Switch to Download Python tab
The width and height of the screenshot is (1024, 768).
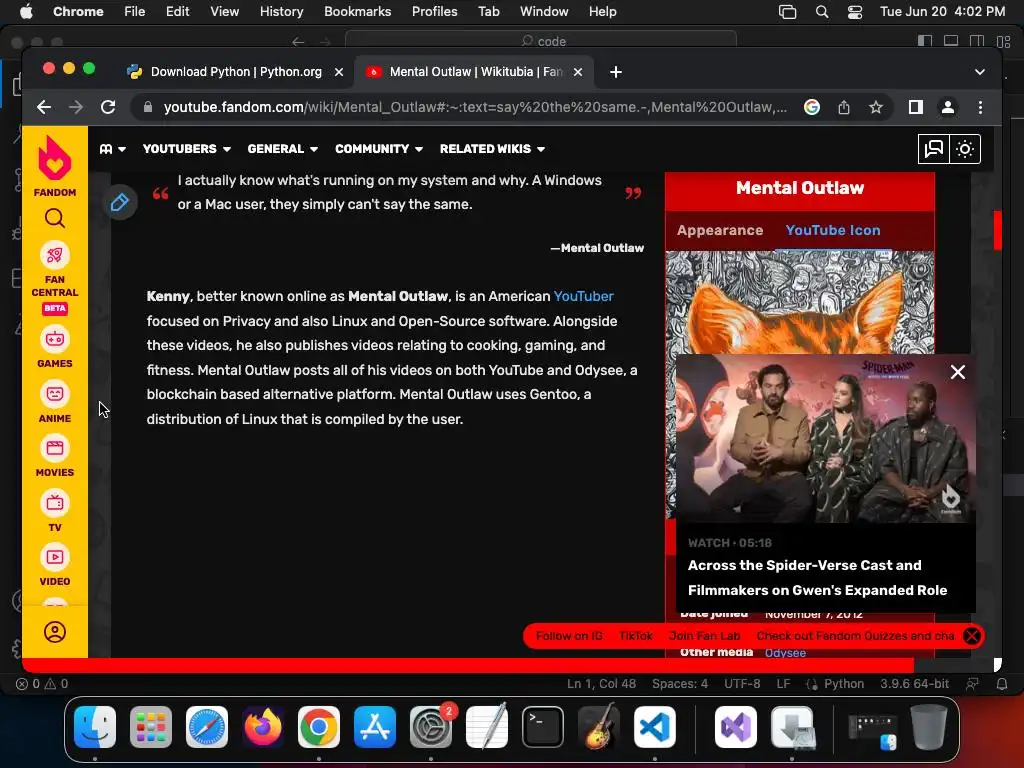pyautogui.click(x=236, y=72)
